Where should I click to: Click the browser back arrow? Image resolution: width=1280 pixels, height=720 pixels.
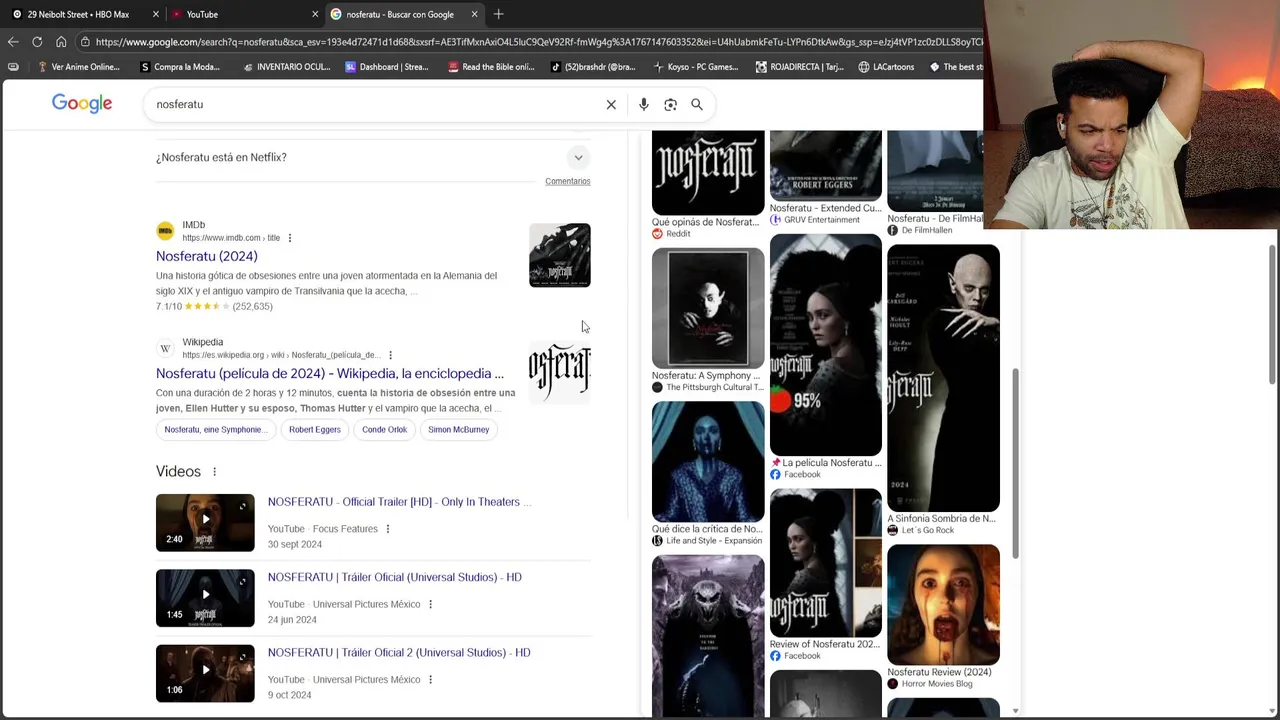click(x=13, y=42)
